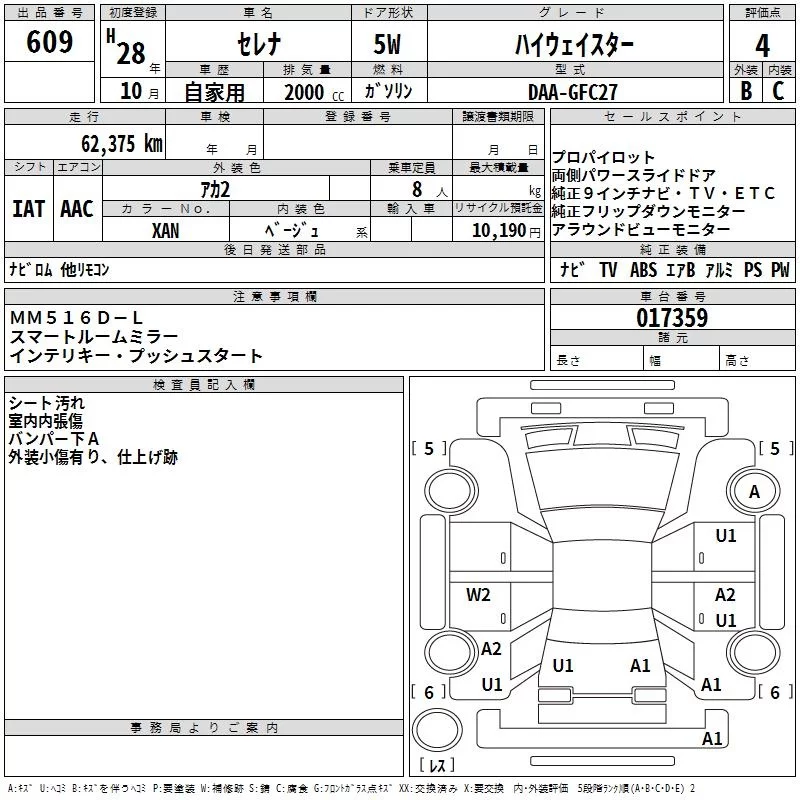
Task: Select the exterior color アカ2
Action: (215, 189)
